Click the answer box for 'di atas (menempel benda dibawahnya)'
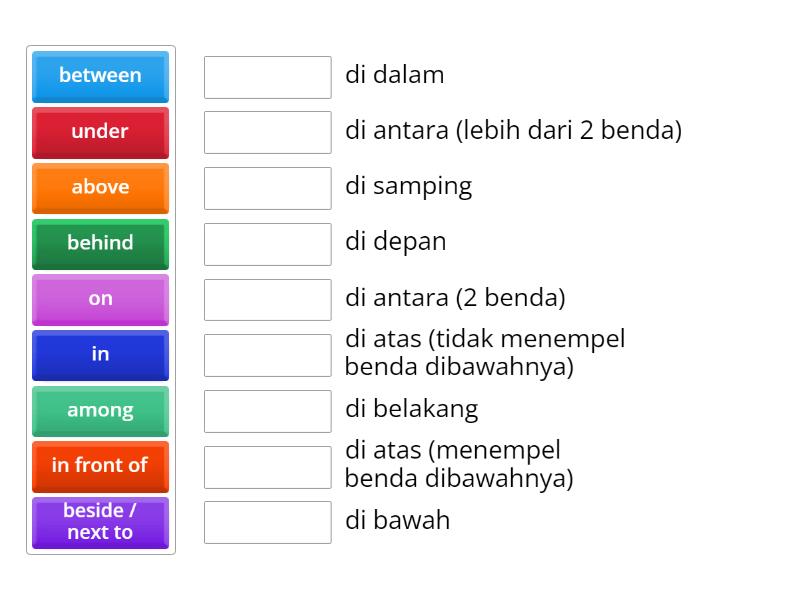This screenshot has width=800, height=600. (x=267, y=464)
